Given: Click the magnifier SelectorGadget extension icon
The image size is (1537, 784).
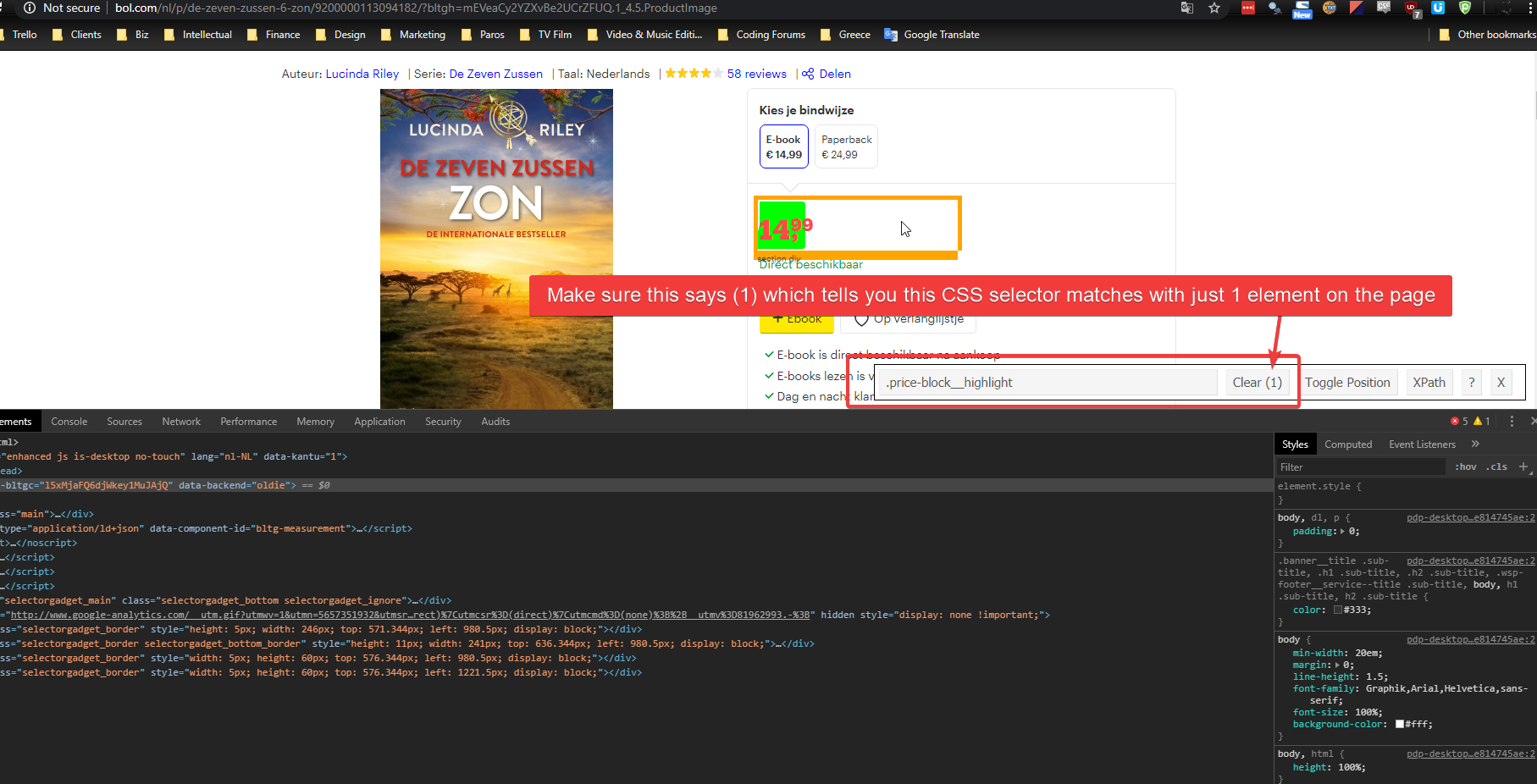Looking at the screenshot, I should pyautogui.click(x=1274, y=8).
